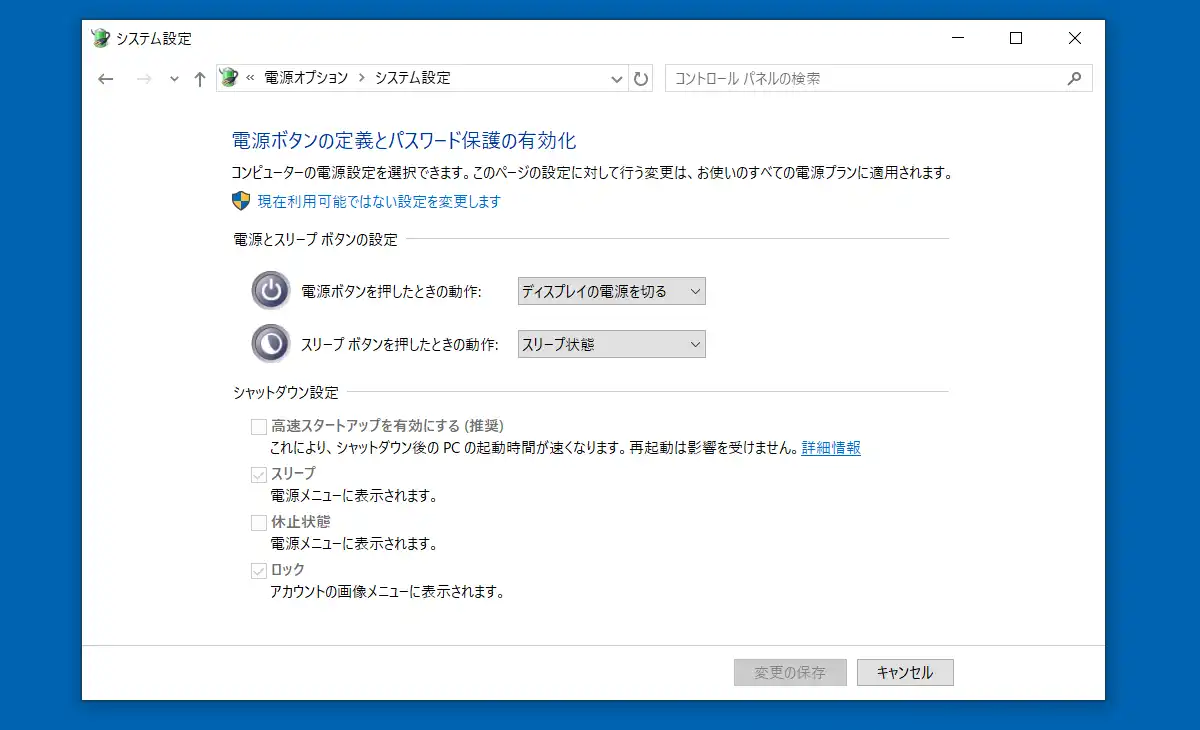Click the キャンセル button
The image size is (1200, 730).
click(905, 672)
